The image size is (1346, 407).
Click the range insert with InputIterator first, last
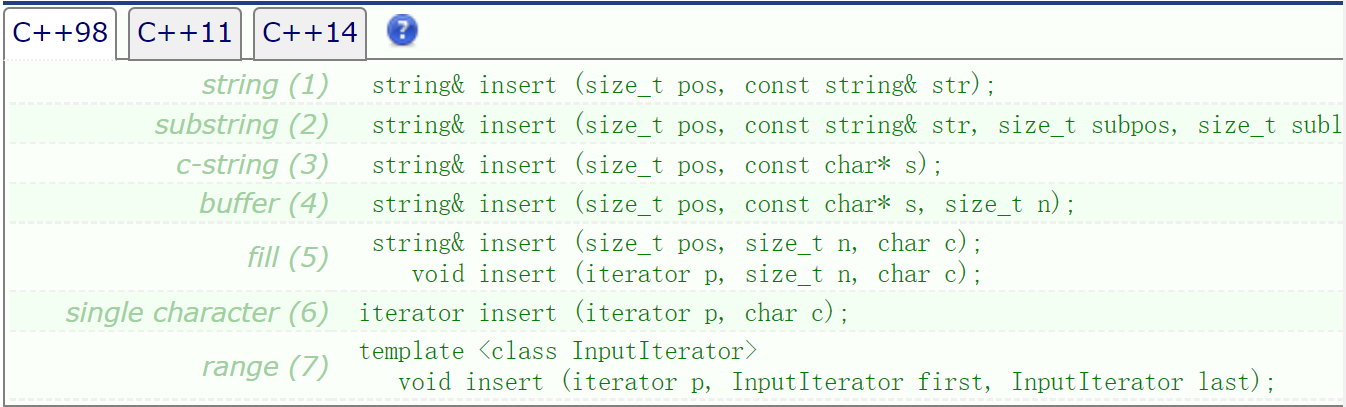tap(837, 382)
